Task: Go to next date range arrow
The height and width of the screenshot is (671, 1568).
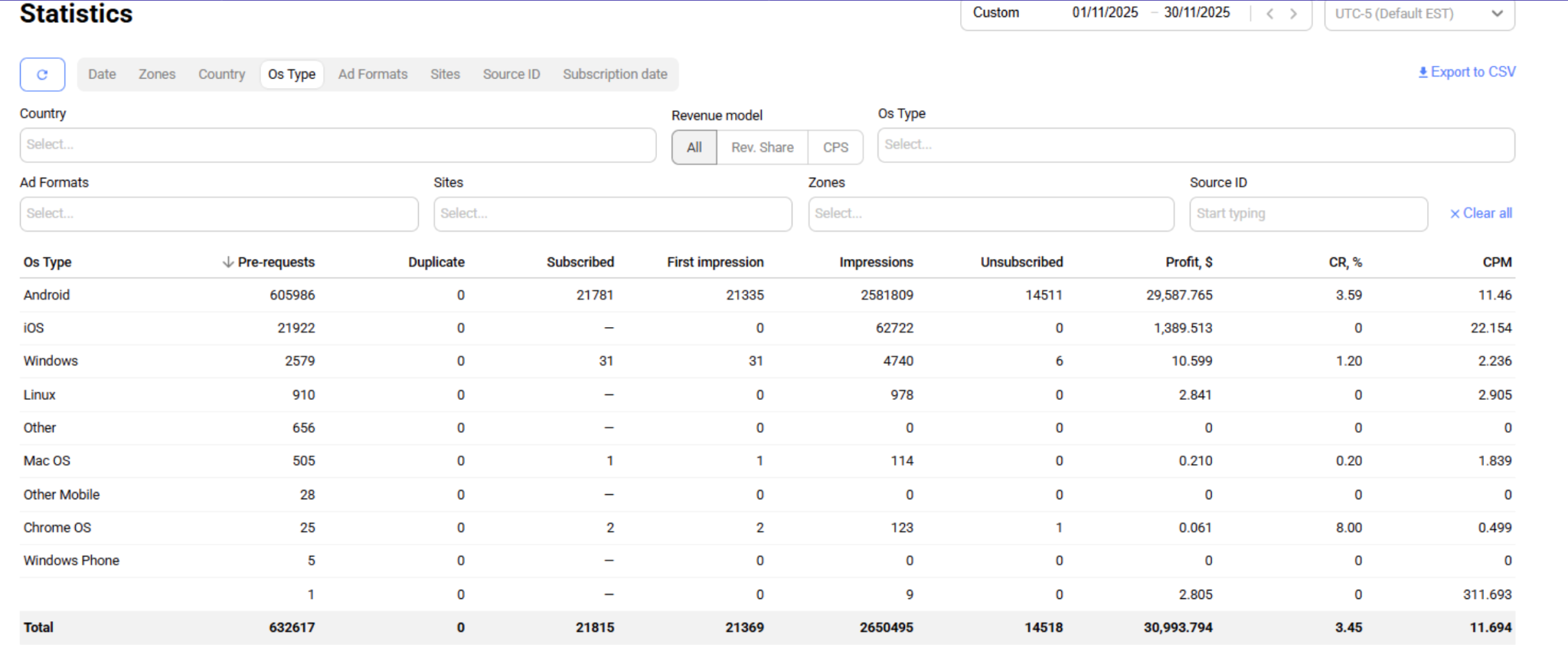Action: (x=1294, y=14)
